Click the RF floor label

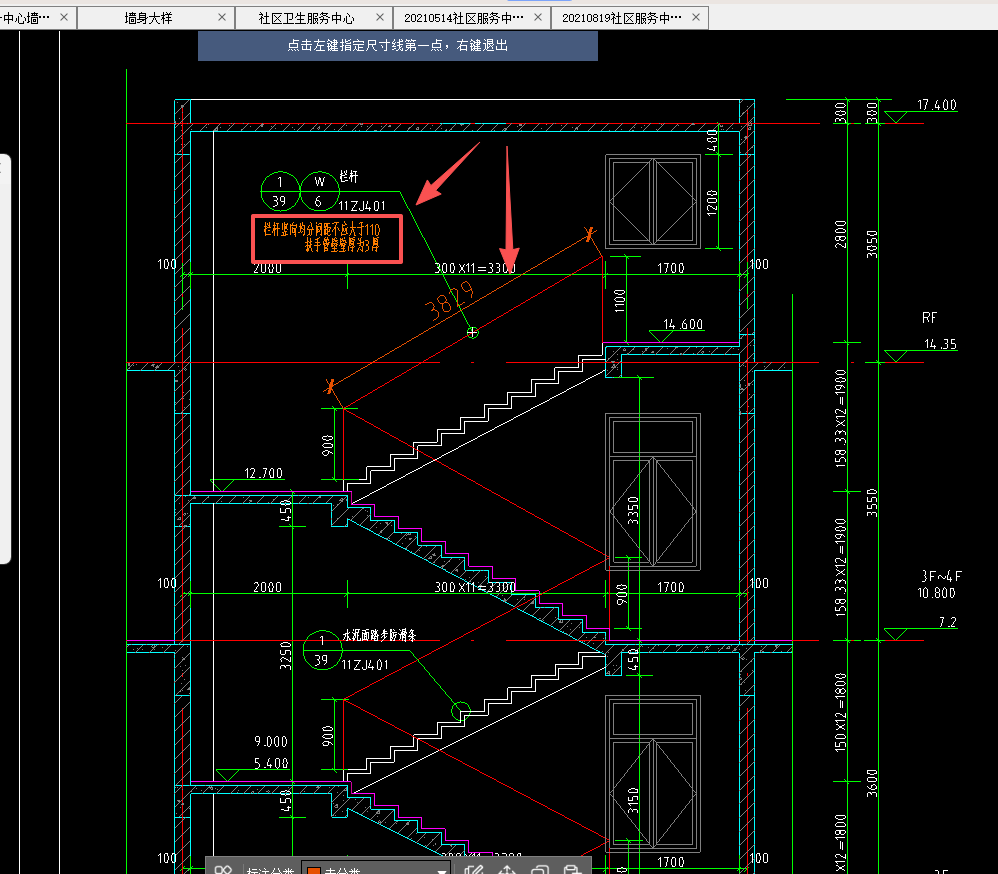coord(929,318)
